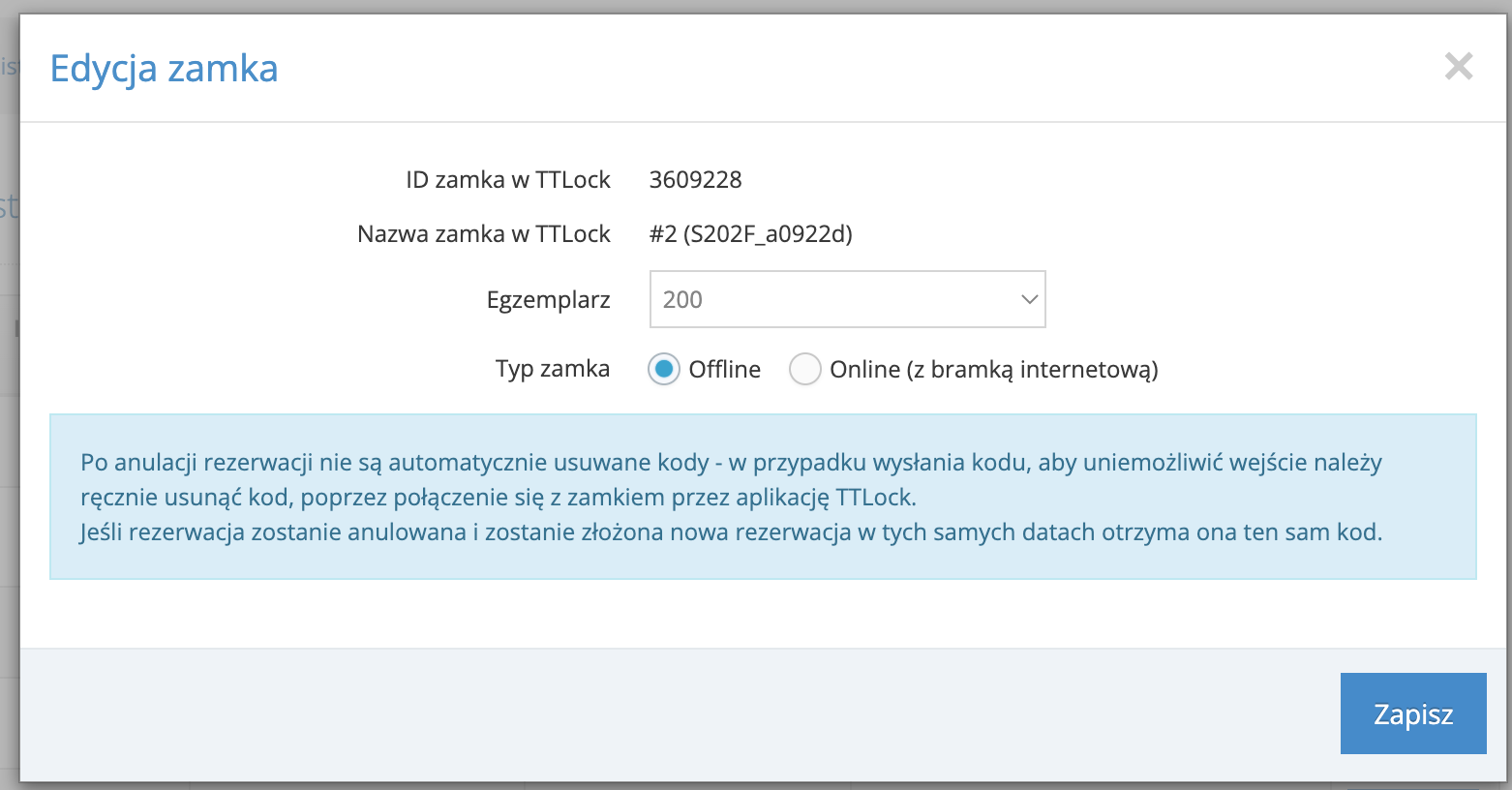Select the Offline lock type
This screenshot has height=790, width=1512.
[663, 369]
